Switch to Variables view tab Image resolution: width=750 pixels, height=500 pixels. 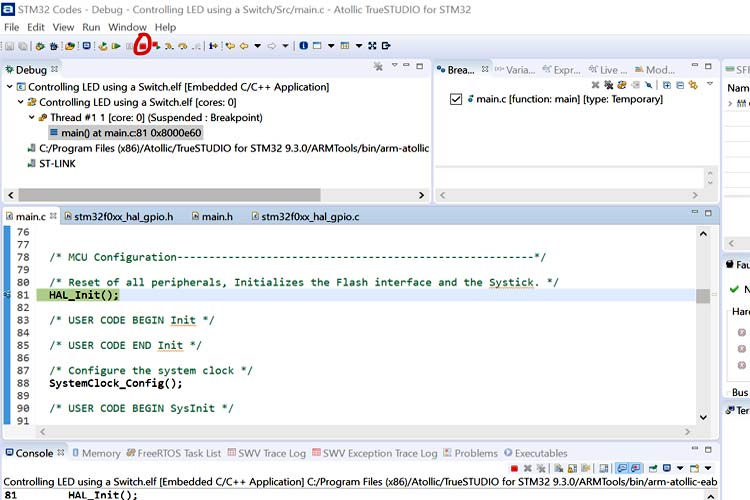click(x=516, y=70)
